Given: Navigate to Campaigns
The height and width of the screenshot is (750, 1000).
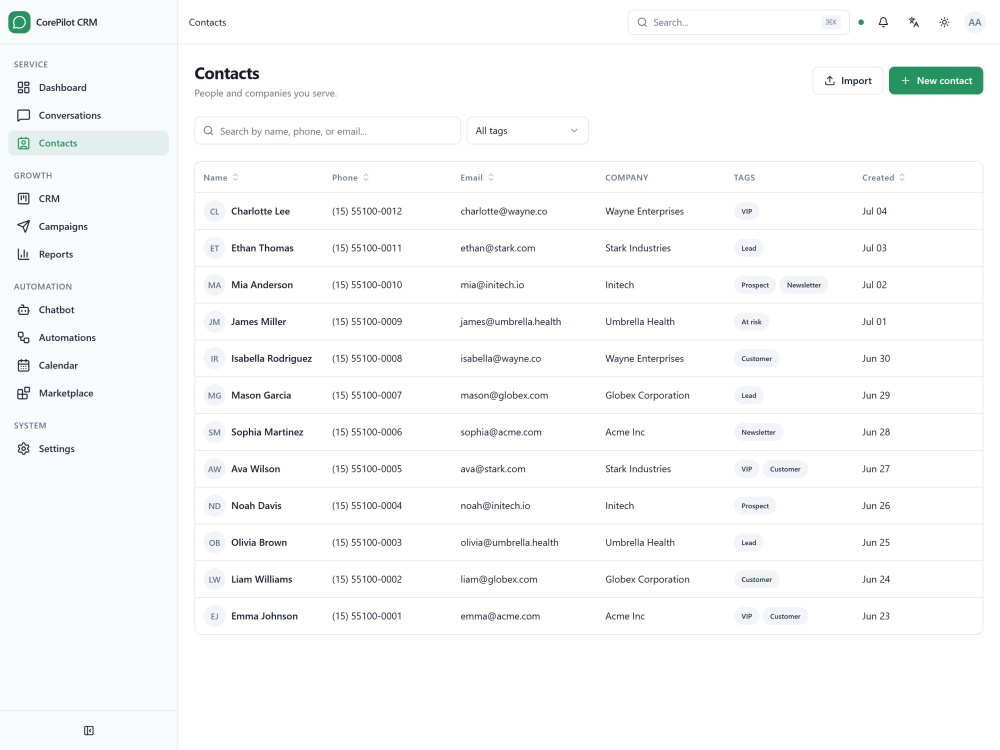Looking at the screenshot, I should click(x=89, y=226).
